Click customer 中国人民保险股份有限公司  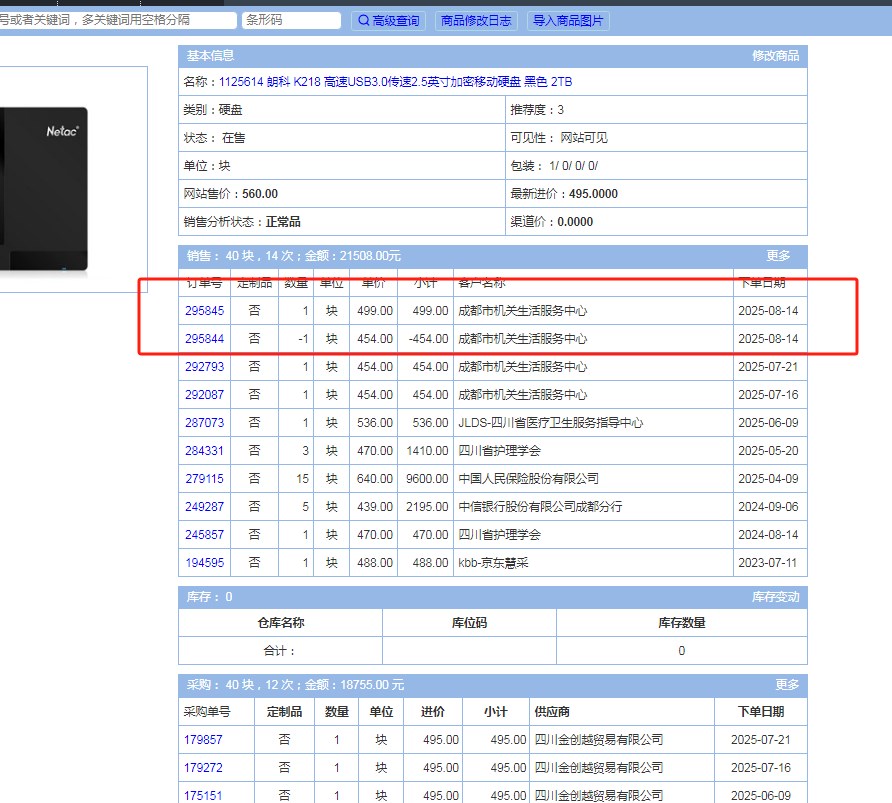pyautogui.click(x=528, y=479)
